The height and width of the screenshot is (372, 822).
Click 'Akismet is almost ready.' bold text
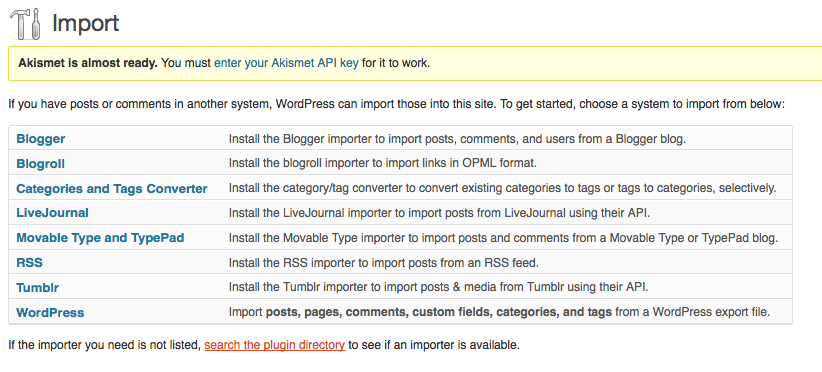click(x=88, y=63)
